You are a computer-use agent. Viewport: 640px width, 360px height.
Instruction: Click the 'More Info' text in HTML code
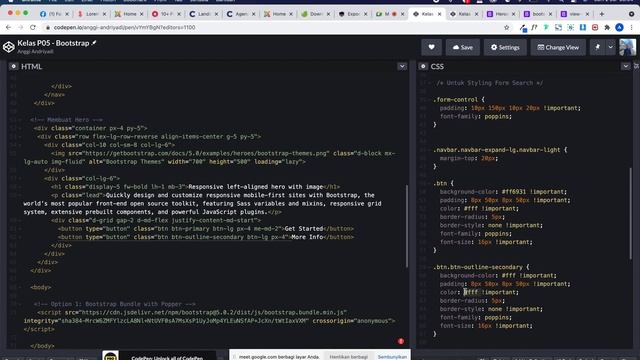pyautogui.click(x=307, y=237)
